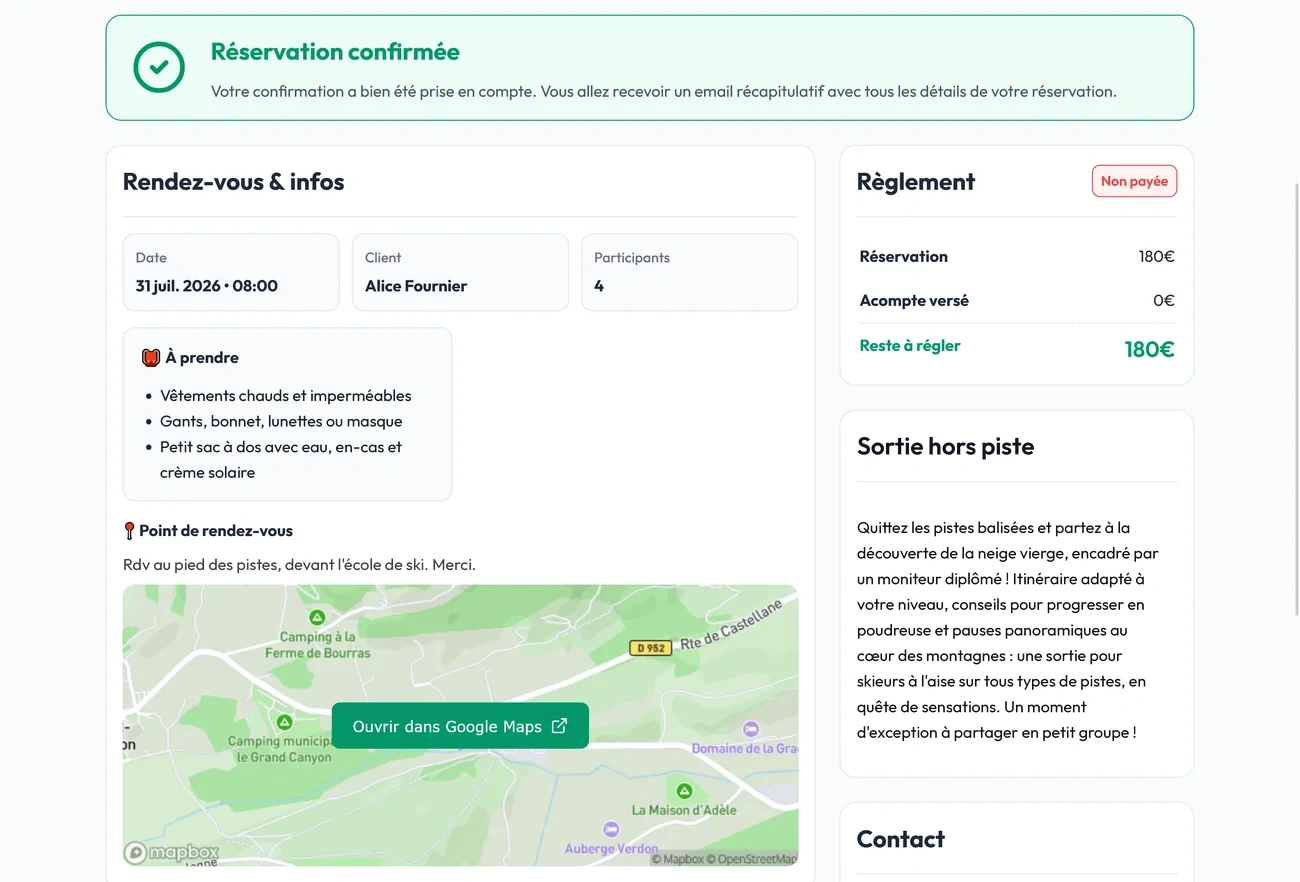Click the D 952 road shield on the map
Viewport: 1300px width, 882px height.
tap(650, 648)
